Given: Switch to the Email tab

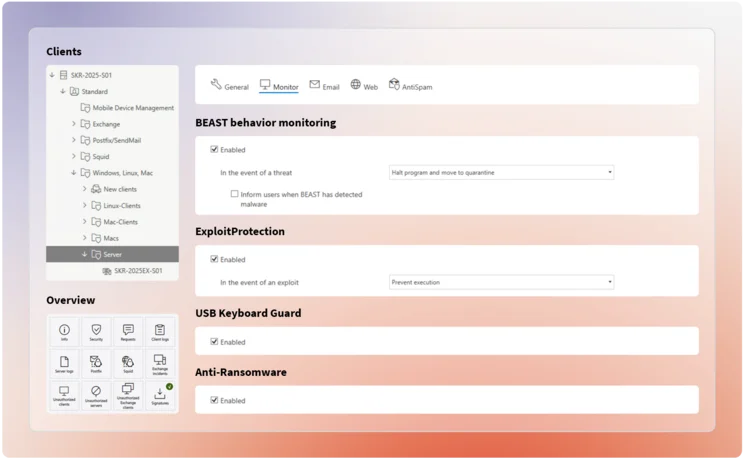Looking at the screenshot, I should pyautogui.click(x=325, y=85).
